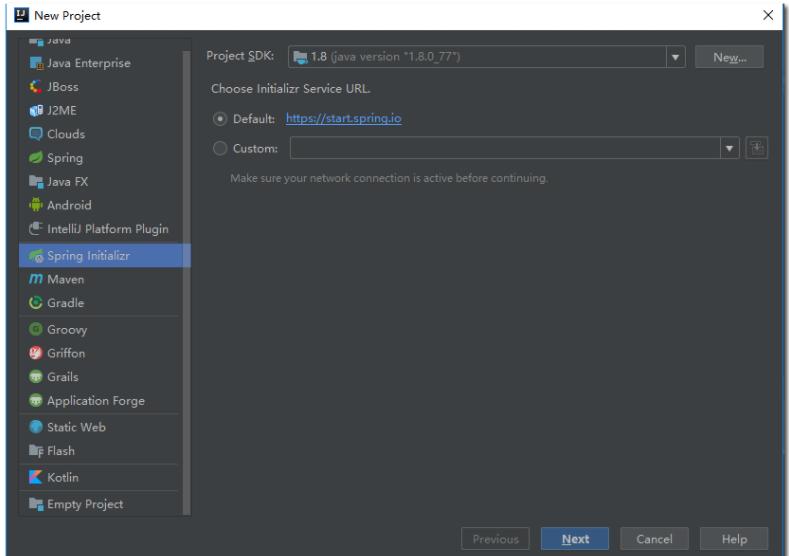Screen dimensions: 789x556
Task: Click the SDK folder icon in combo
Action: coord(300,57)
